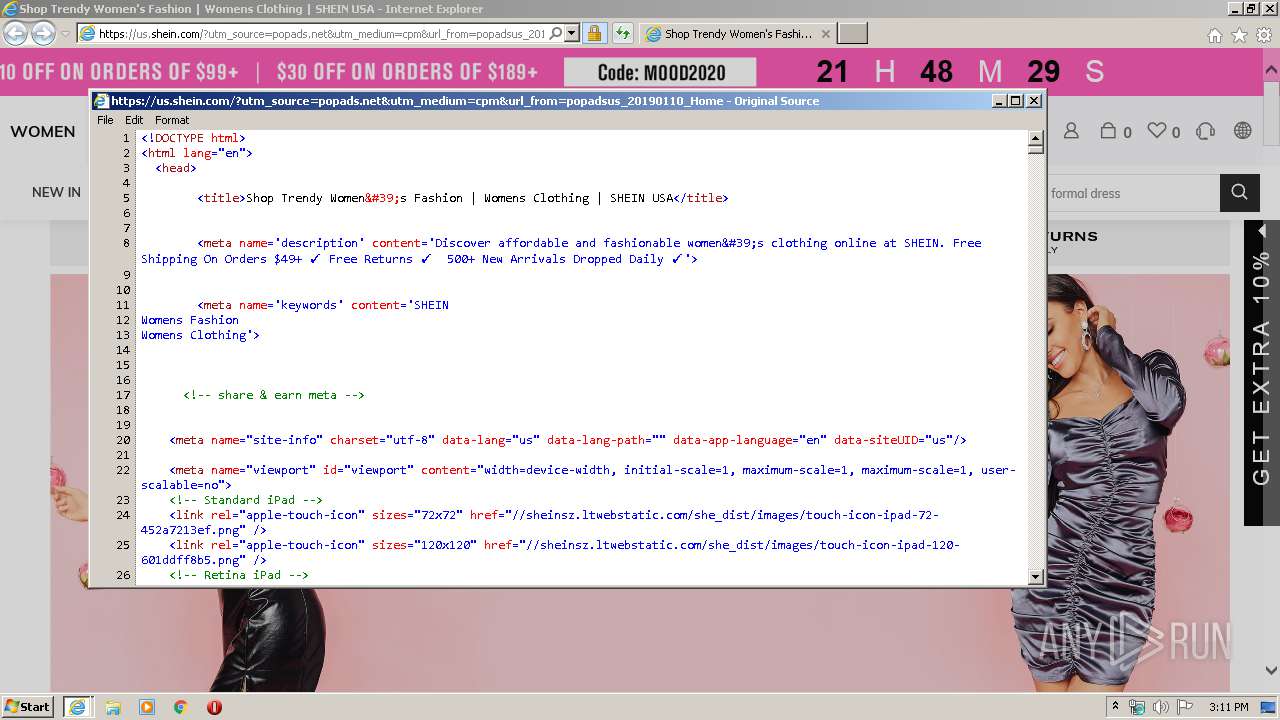Minimize the Original Source window
The image size is (1280, 720).
[999, 101]
